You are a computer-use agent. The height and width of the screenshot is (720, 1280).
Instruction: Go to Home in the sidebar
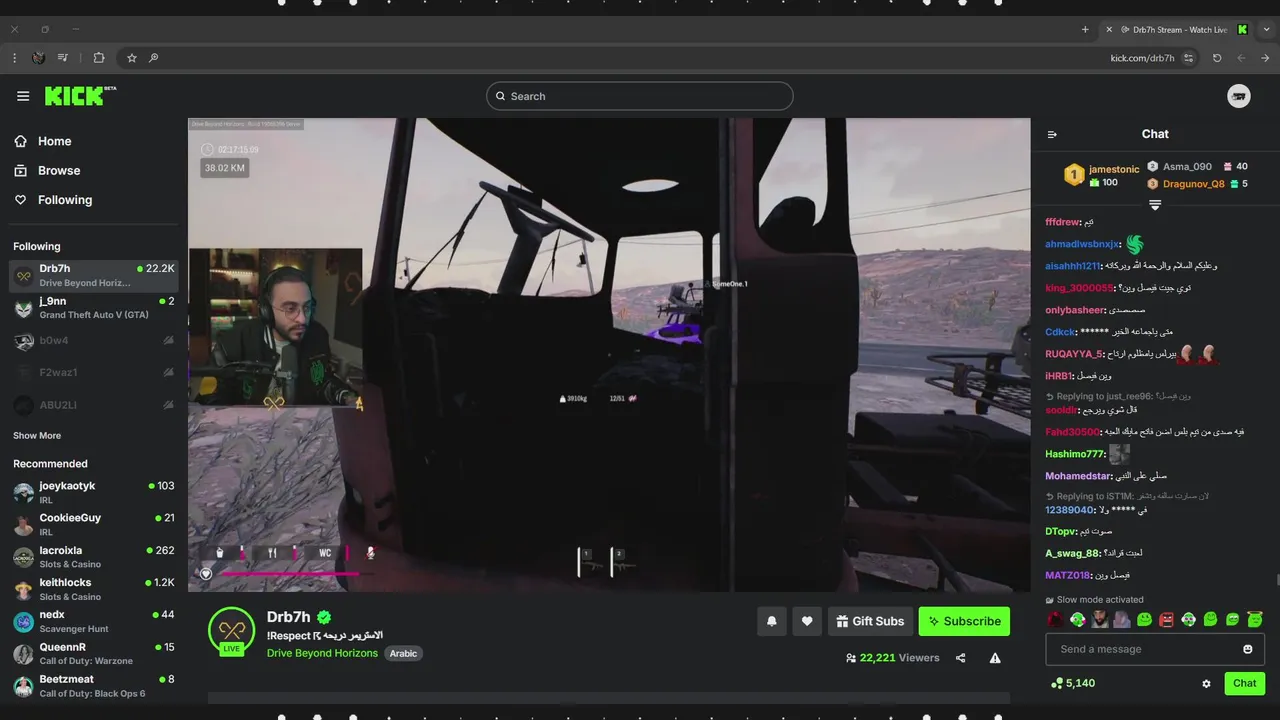pos(43,141)
